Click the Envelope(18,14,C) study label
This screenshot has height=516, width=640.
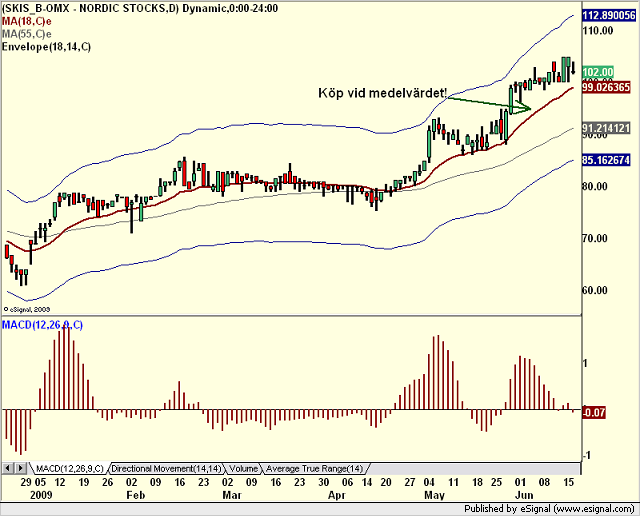coord(46,47)
